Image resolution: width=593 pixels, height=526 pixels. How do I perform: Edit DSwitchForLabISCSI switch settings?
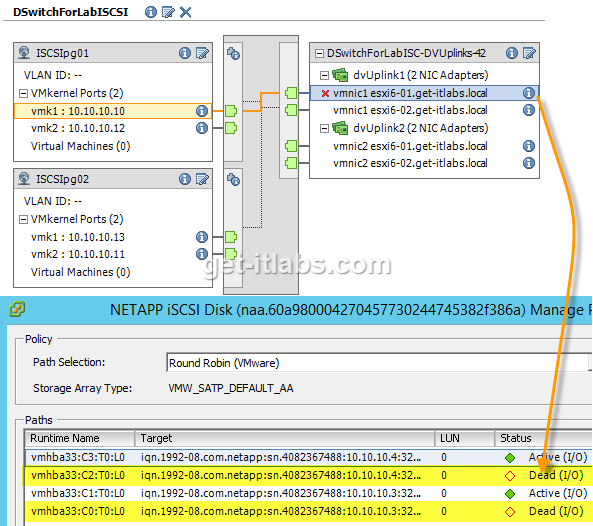168,12
